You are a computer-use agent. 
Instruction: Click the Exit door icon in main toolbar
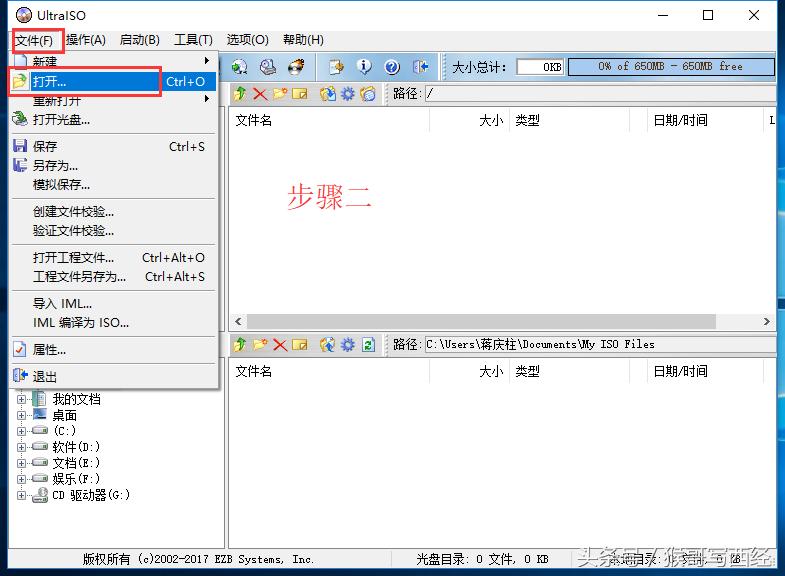(x=421, y=67)
